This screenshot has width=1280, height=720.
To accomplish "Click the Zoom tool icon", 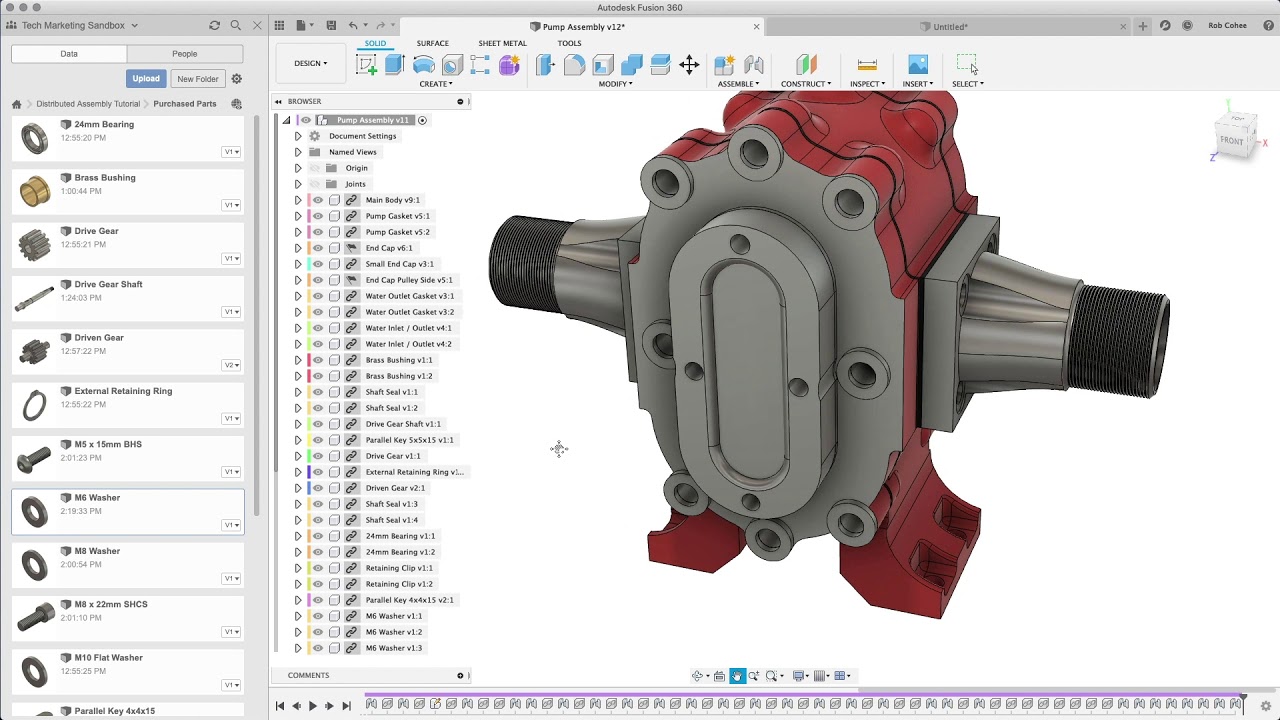I will [754, 676].
